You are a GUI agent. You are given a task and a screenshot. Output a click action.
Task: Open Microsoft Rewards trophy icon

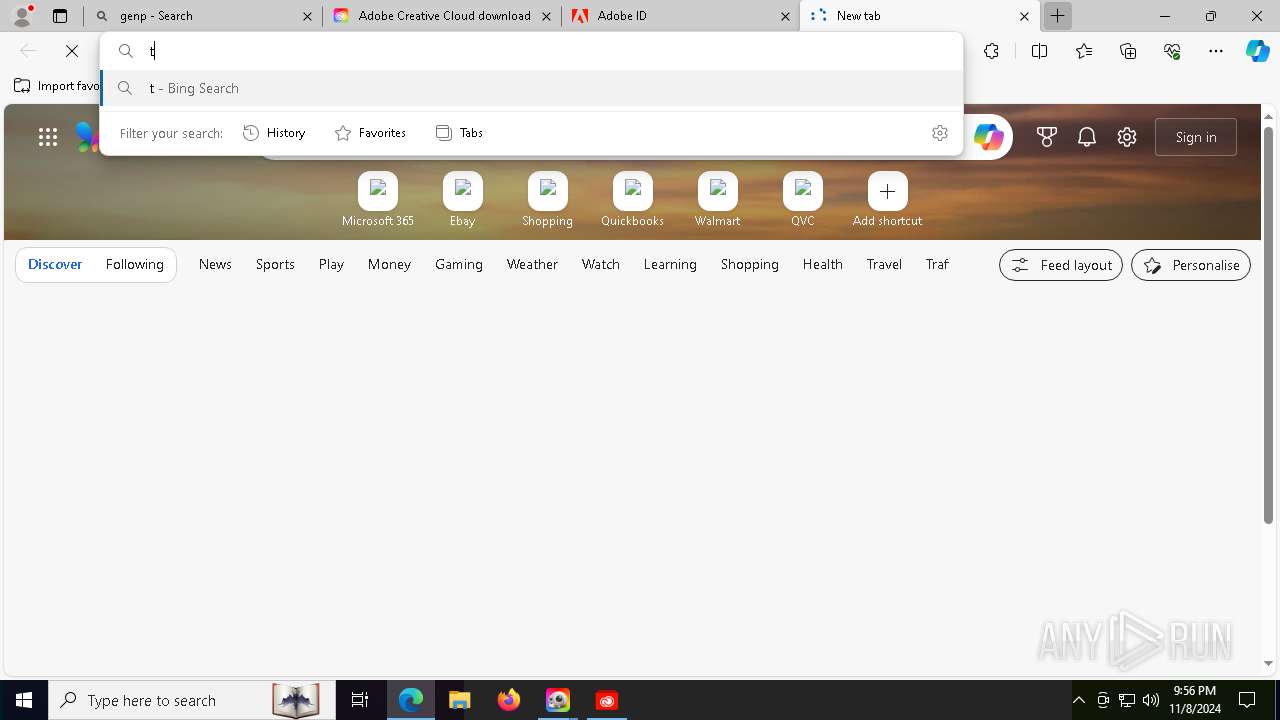1047,137
